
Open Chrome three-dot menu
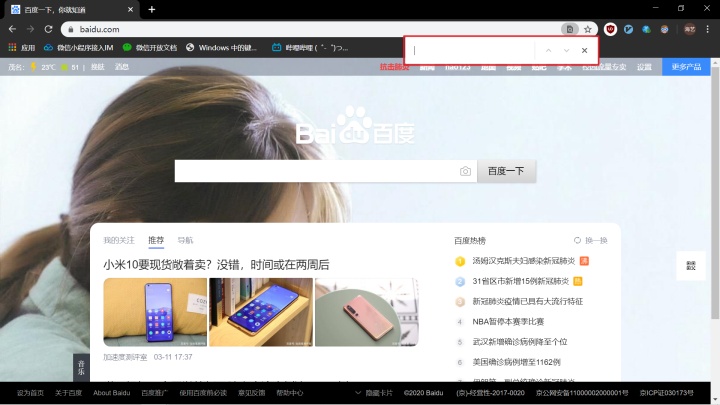coord(708,29)
